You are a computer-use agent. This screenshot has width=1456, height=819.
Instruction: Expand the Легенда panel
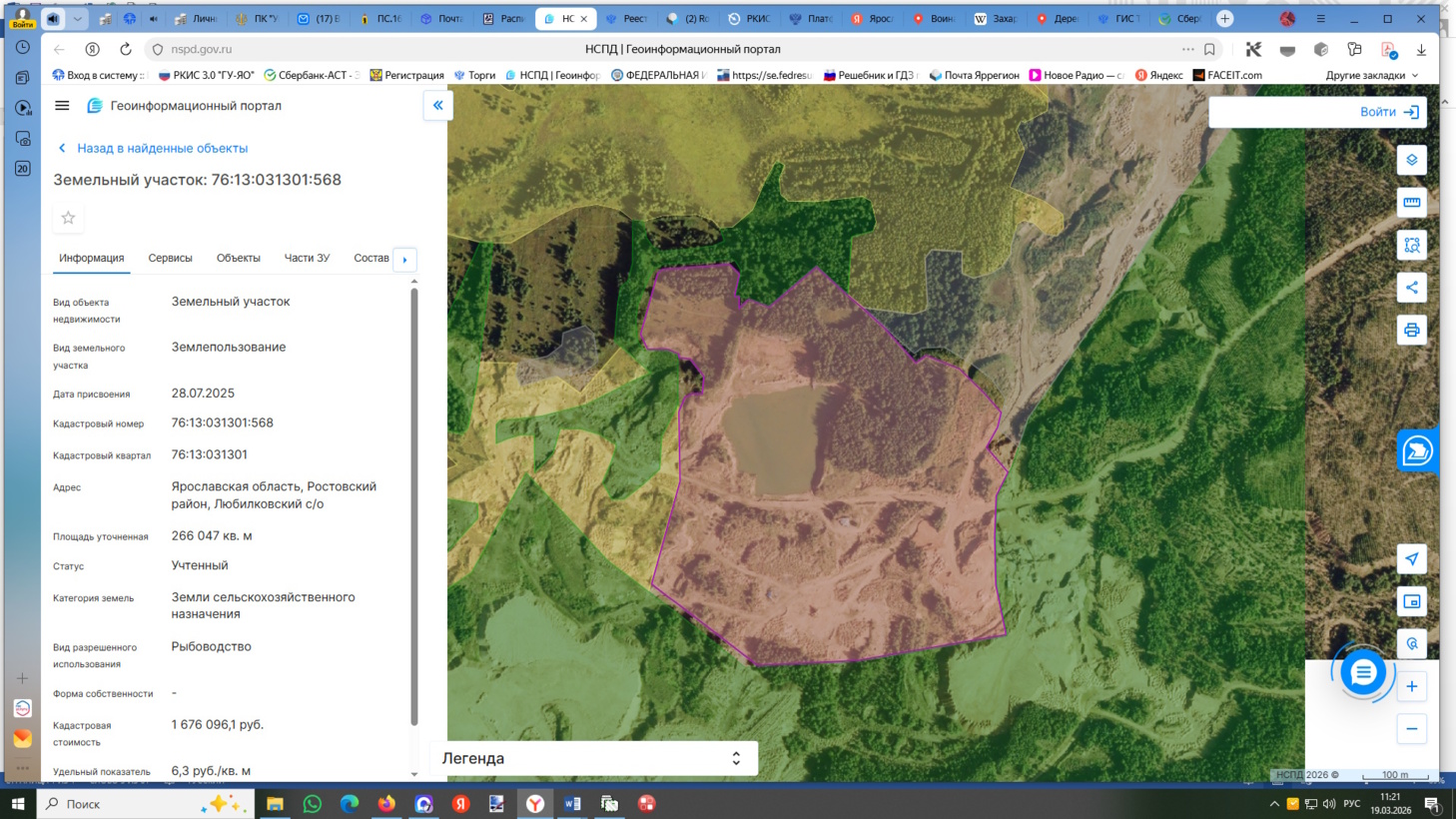[x=736, y=759]
